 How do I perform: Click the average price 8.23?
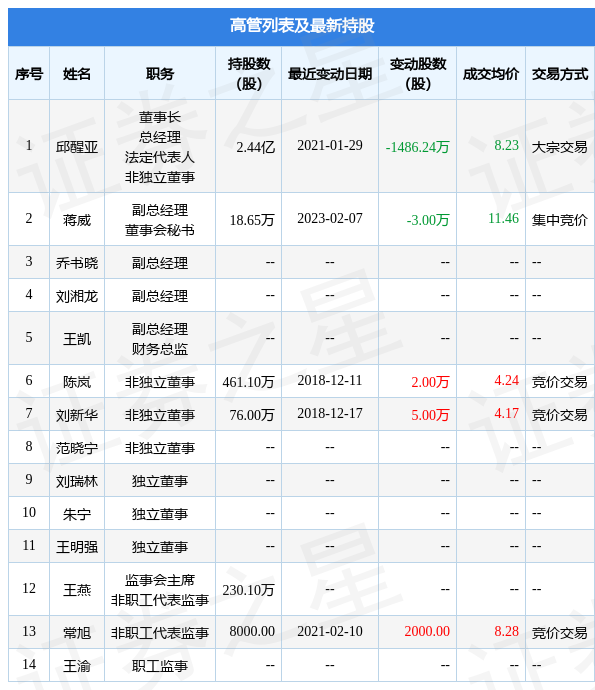[x=507, y=145]
